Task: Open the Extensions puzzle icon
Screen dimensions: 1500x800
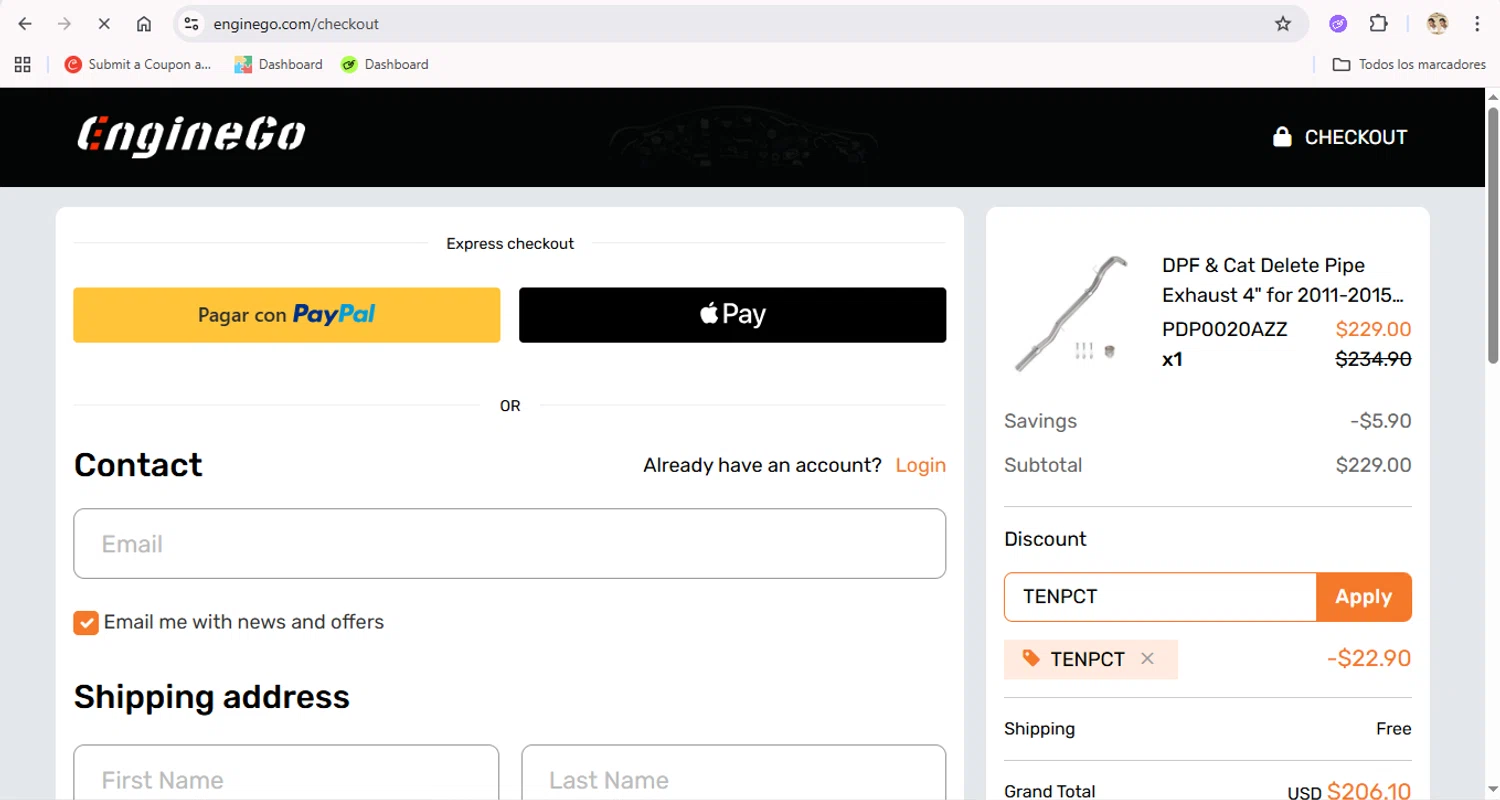Action: (1379, 24)
